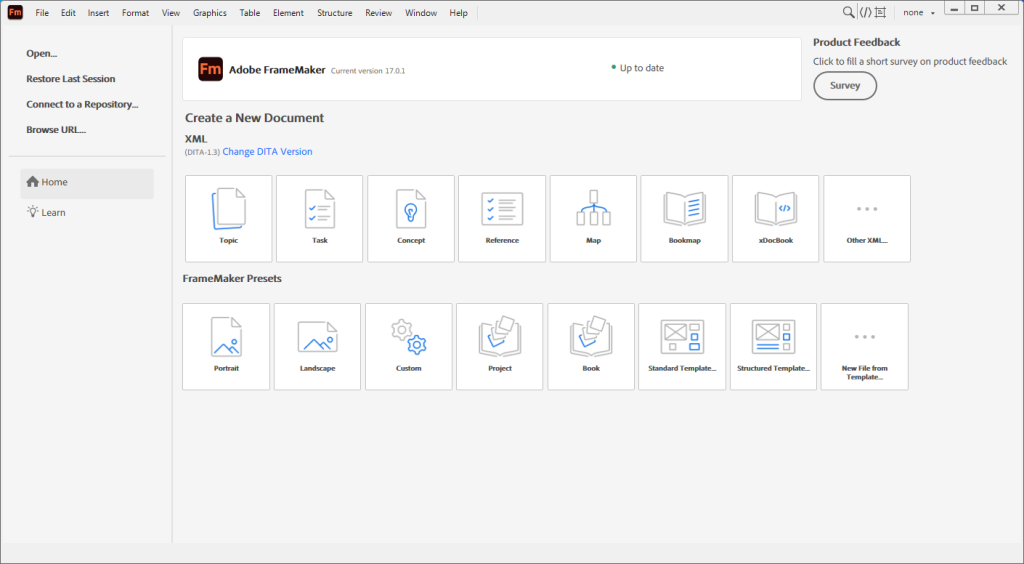Open the Custom document preset
The height and width of the screenshot is (564, 1024).
[x=408, y=346]
